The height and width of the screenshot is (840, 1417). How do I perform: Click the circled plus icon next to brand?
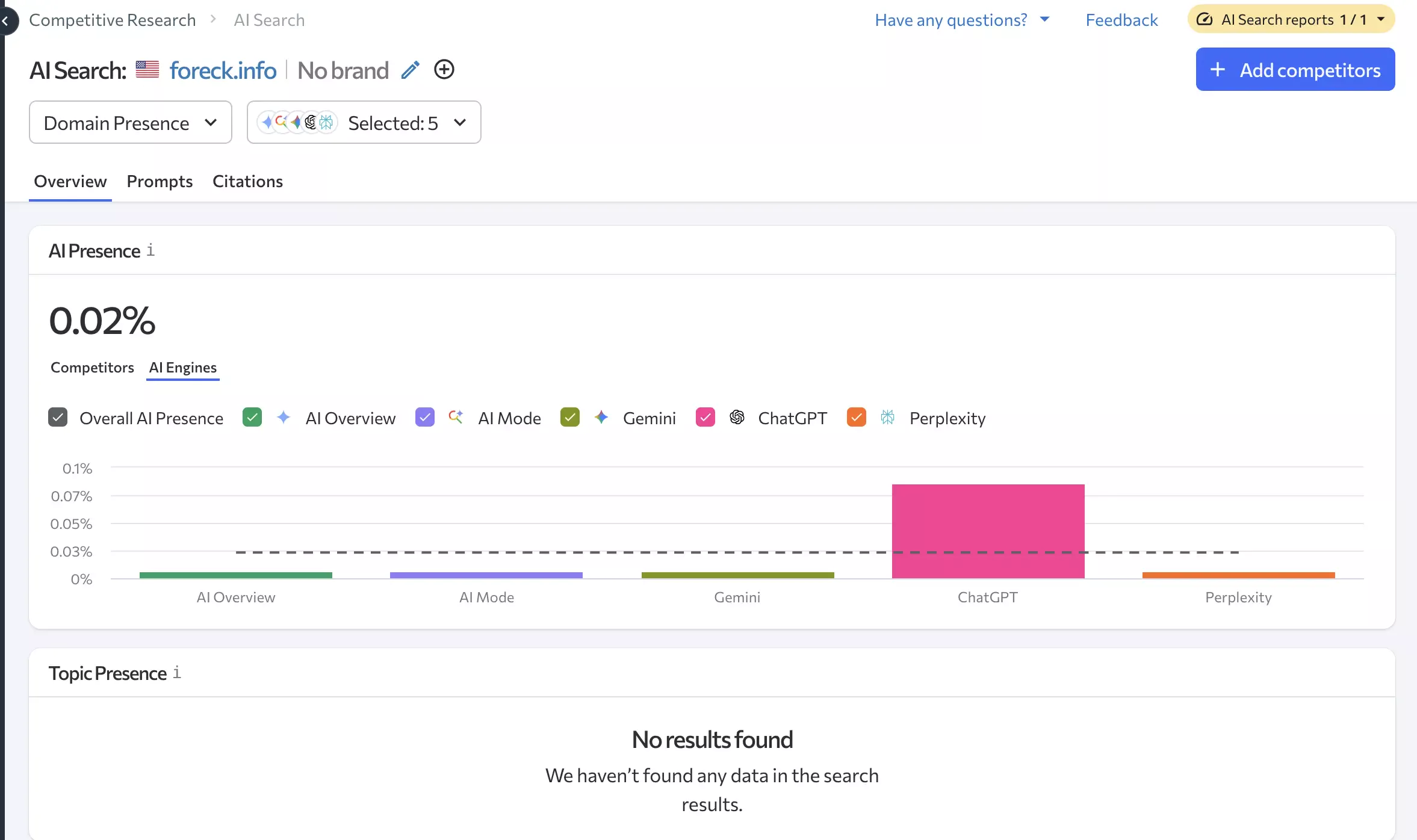click(444, 70)
